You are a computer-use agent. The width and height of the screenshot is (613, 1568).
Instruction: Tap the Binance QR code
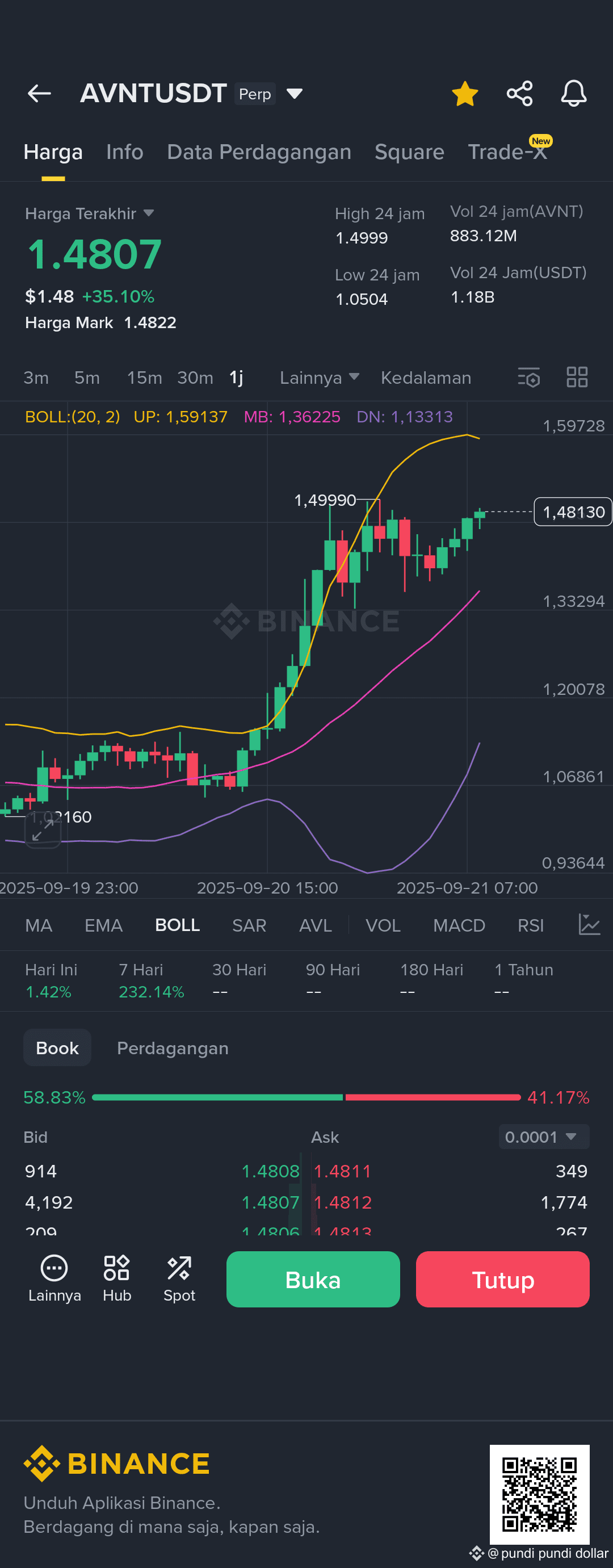[x=539, y=1494]
